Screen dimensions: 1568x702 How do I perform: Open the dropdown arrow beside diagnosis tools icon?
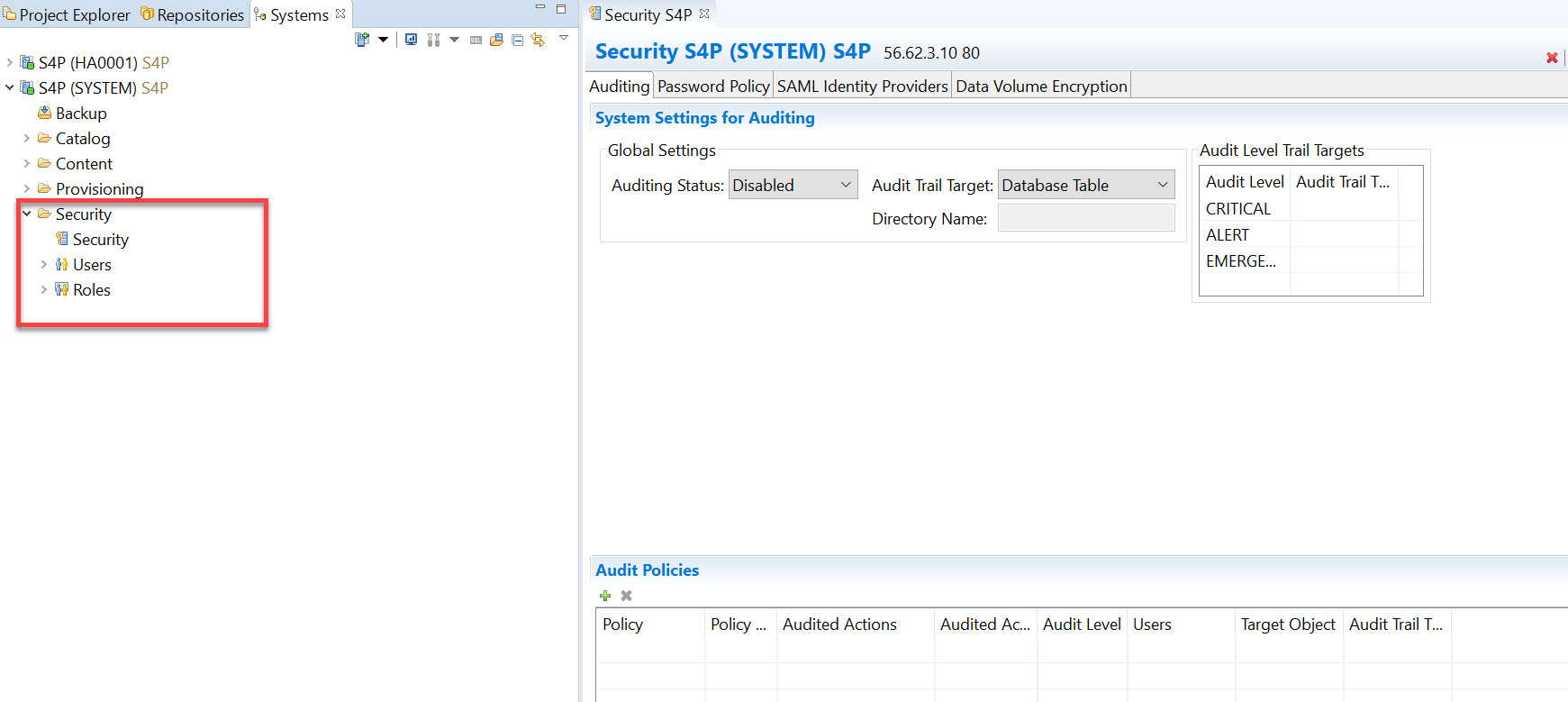454,40
